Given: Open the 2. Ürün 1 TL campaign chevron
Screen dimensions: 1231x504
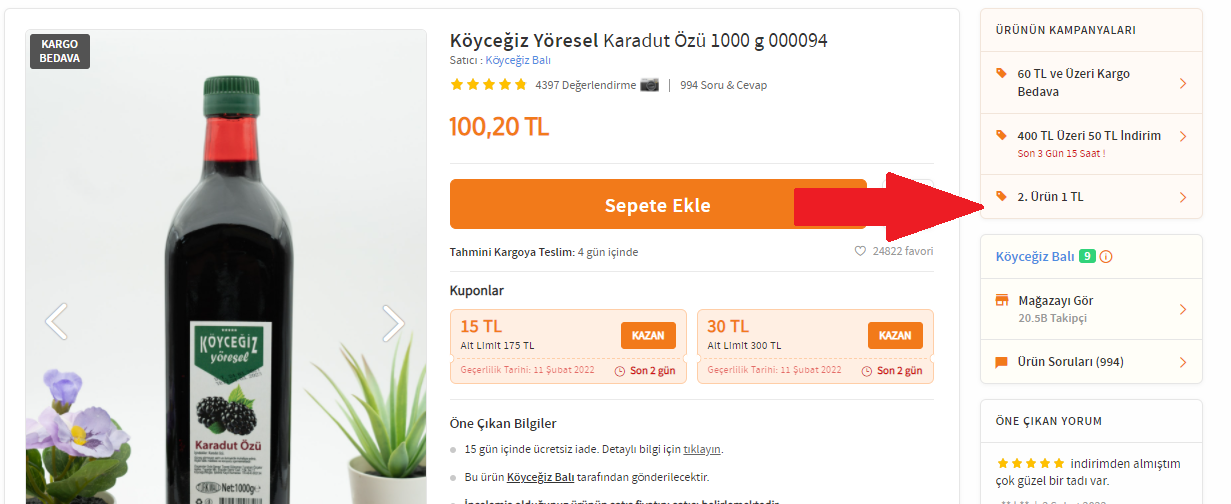Looking at the screenshot, I should (1183, 197).
